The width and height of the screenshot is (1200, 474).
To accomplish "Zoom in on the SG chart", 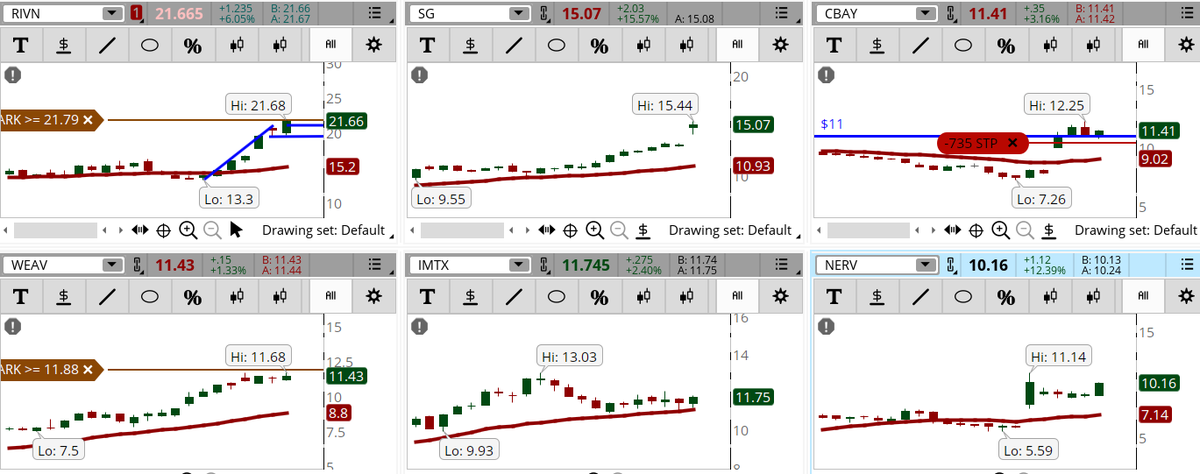I will point(595,230).
